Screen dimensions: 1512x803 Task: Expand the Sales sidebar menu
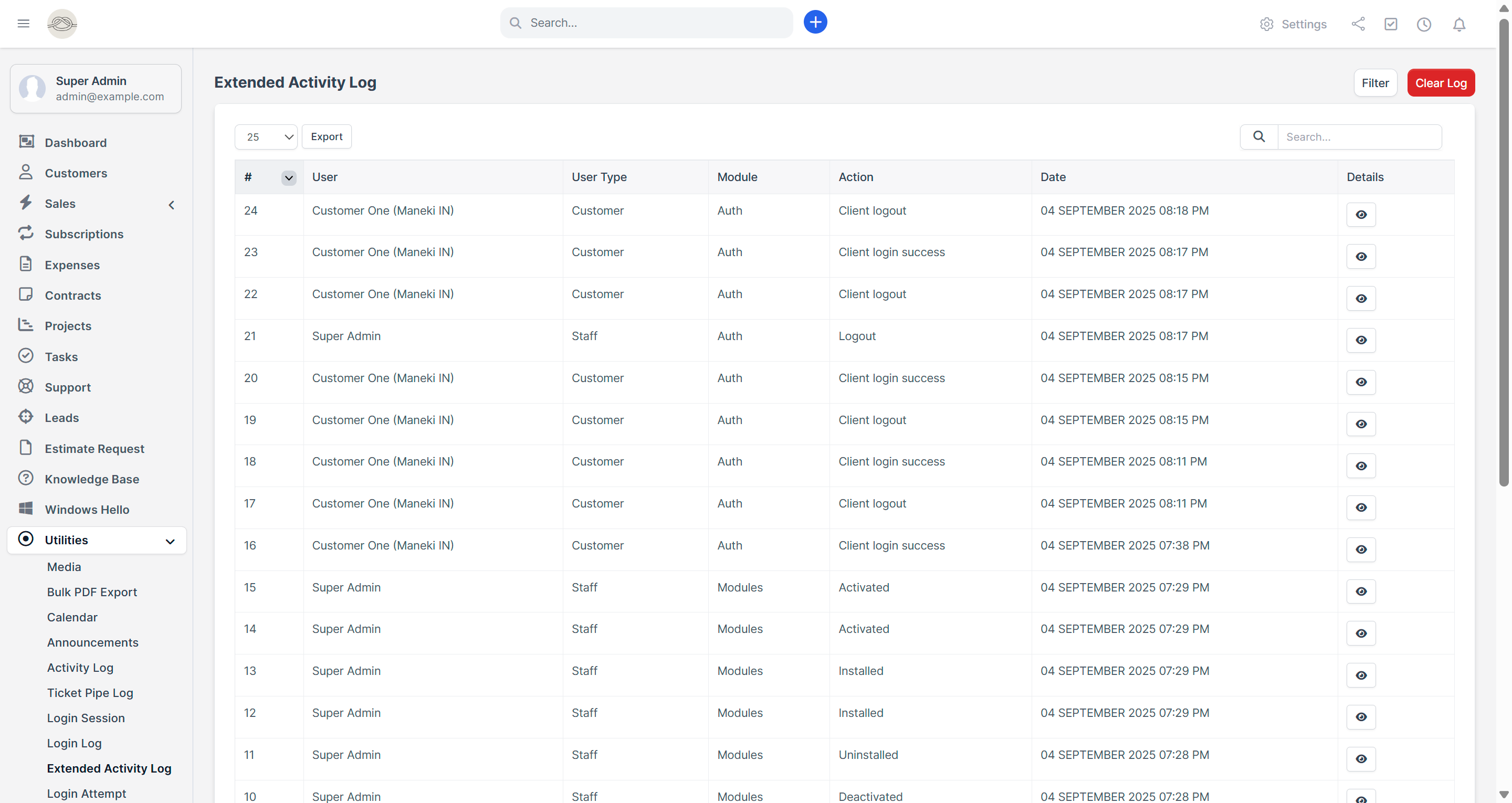[97, 204]
